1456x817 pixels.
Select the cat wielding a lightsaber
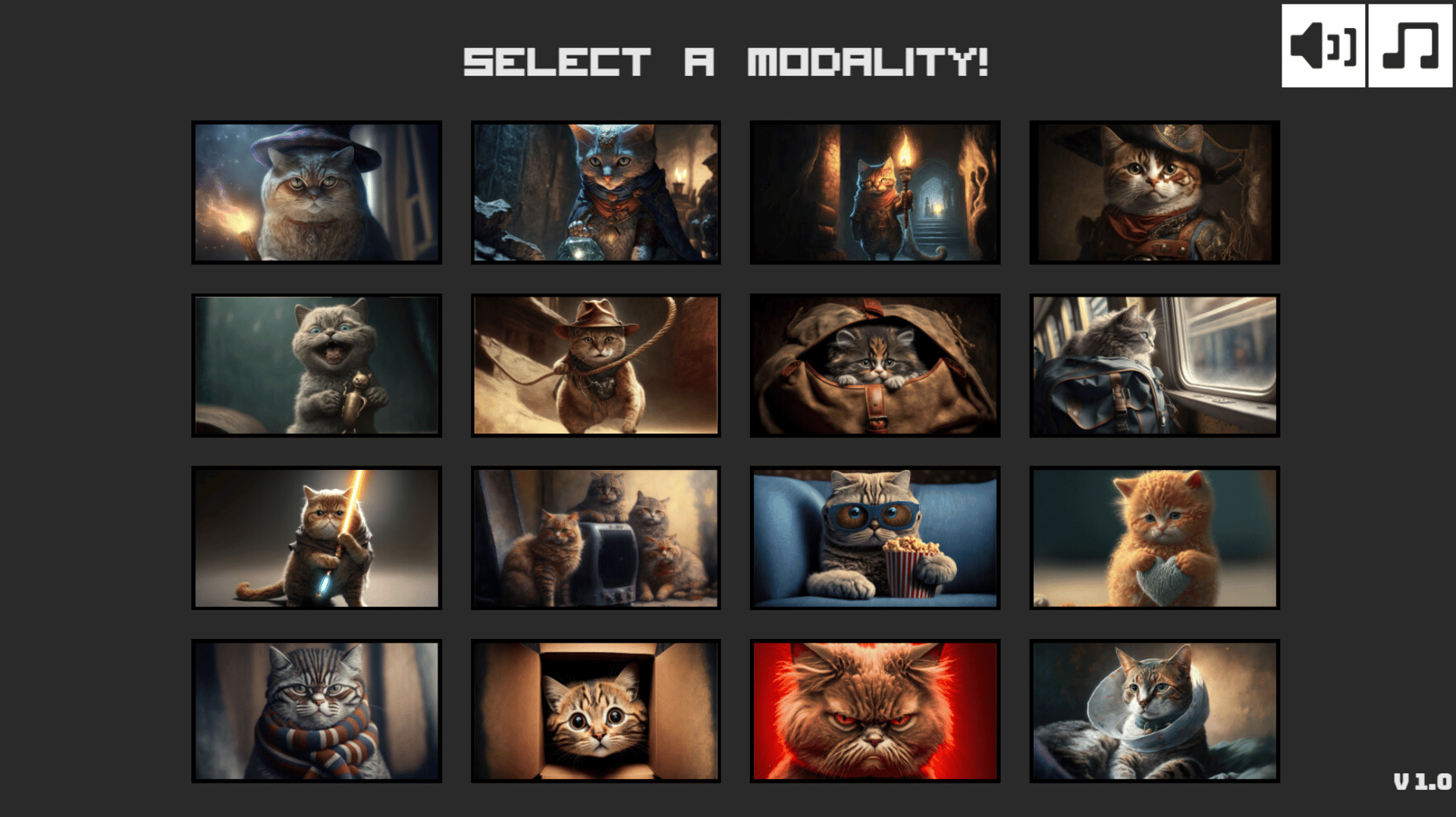[316, 538]
